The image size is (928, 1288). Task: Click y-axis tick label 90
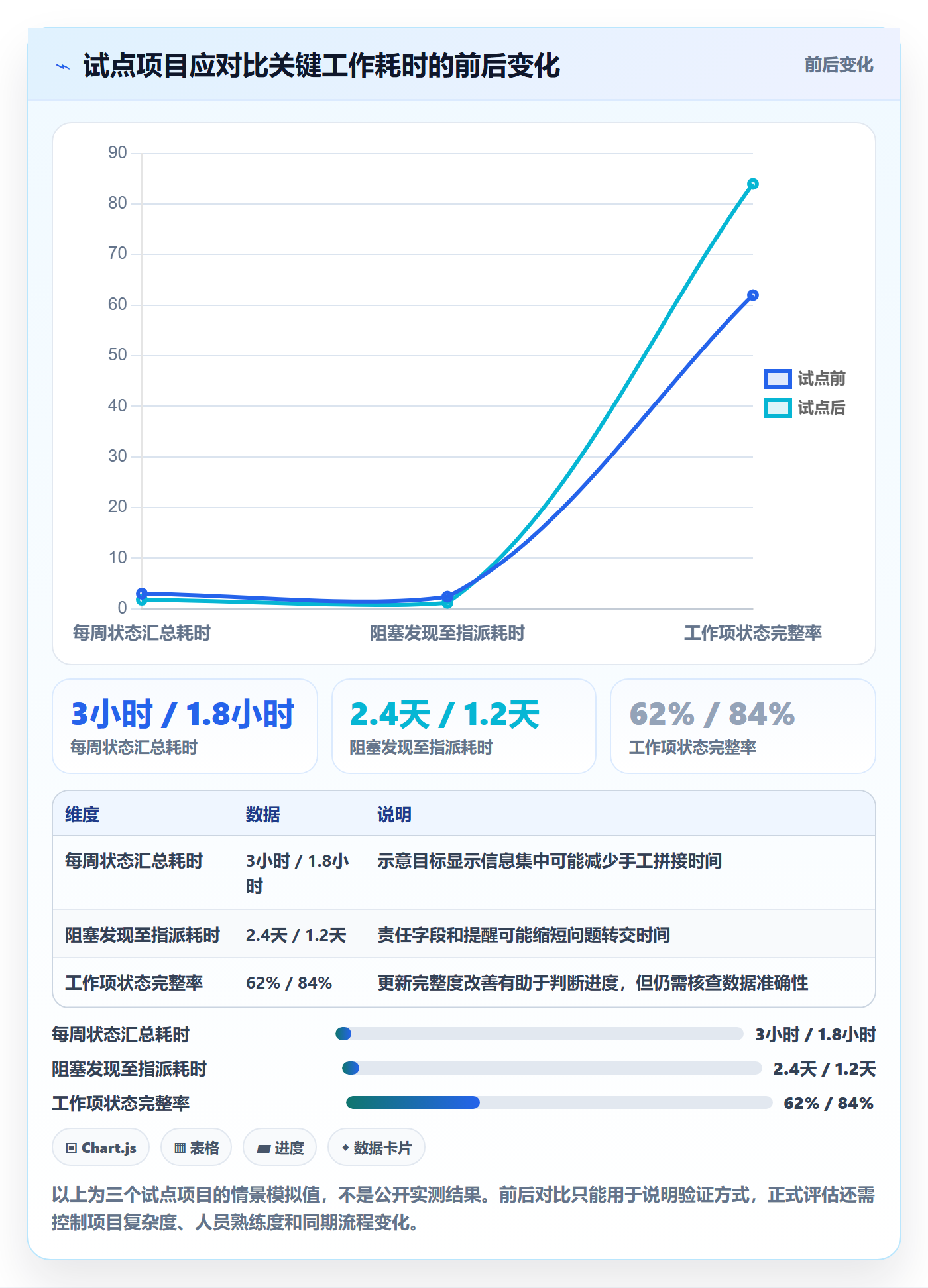coord(117,152)
